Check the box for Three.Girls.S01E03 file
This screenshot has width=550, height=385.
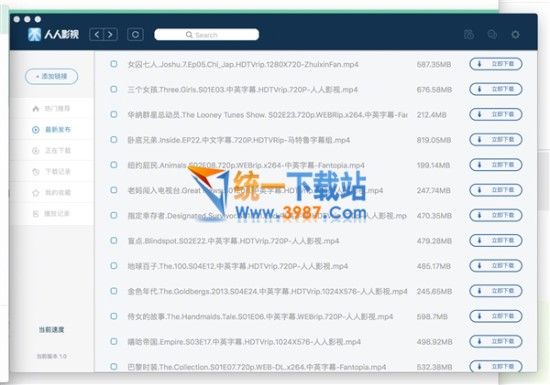[x=114, y=89]
